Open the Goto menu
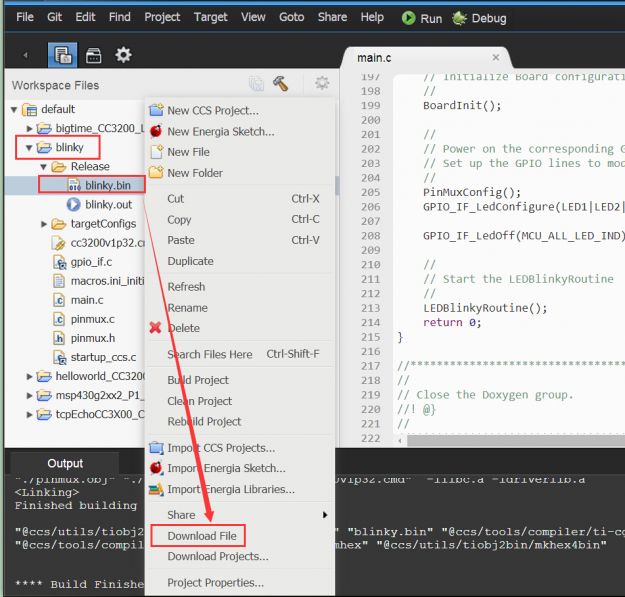The image size is (625, 597). (291, 17)
